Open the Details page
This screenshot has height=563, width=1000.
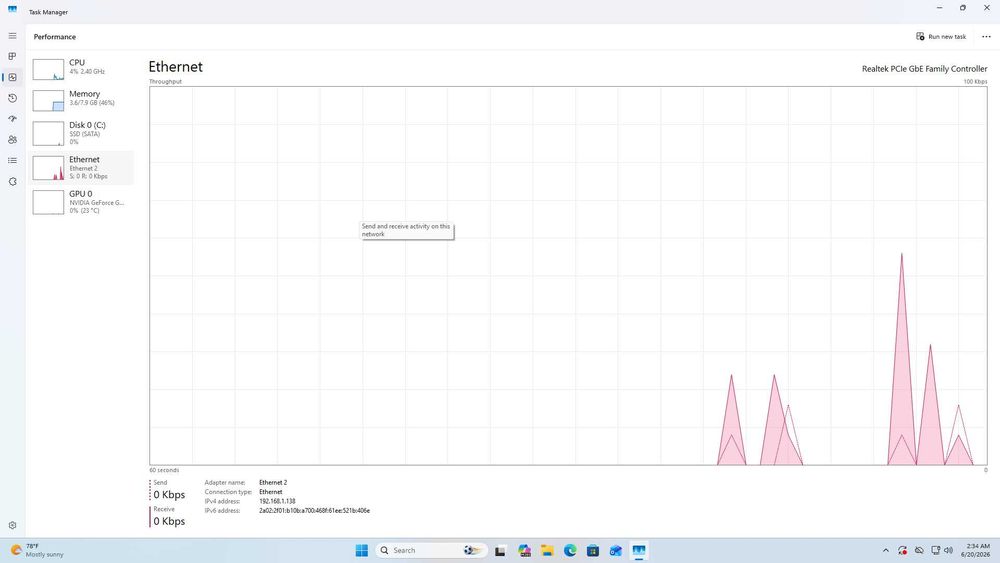click(x=12, y=161)
